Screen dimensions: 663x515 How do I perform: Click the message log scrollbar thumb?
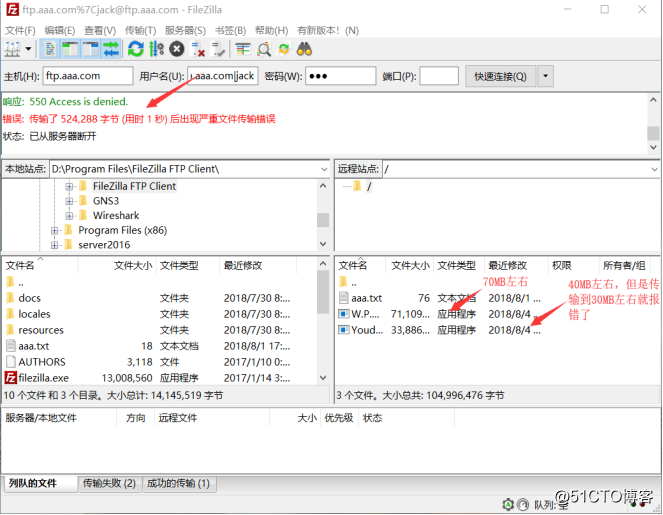coord(653,133)
